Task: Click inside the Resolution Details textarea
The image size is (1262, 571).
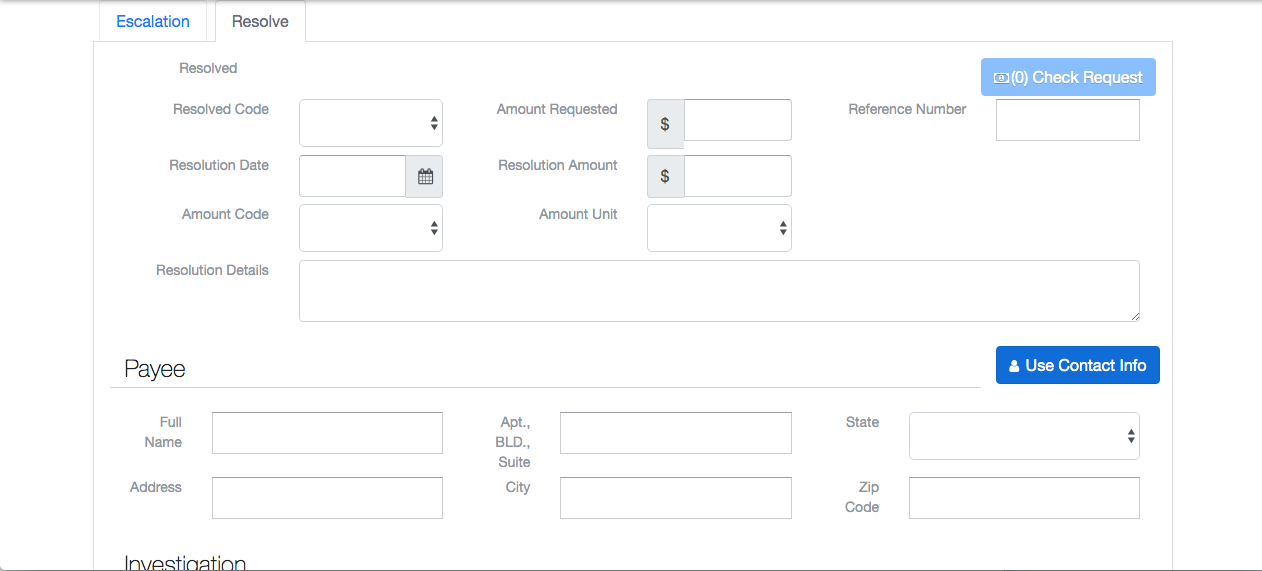Action: 719,291
